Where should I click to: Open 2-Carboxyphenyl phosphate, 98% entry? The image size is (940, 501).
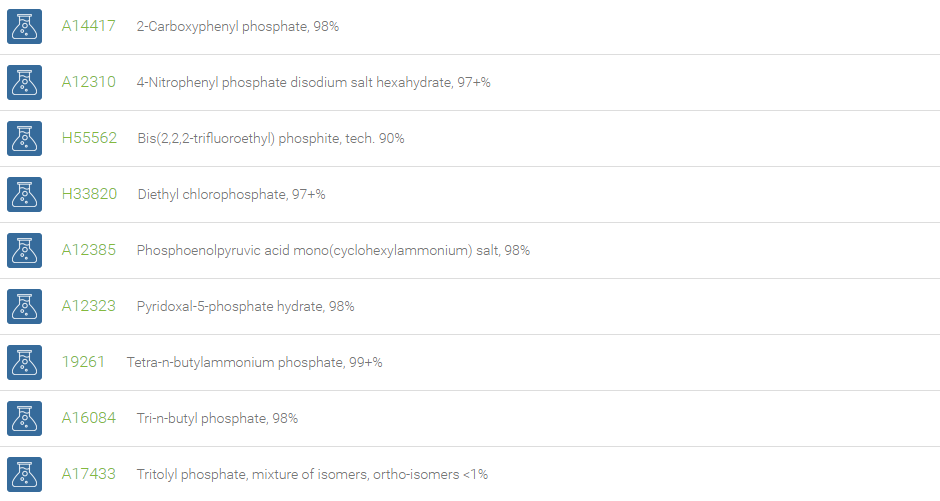pos(238,26)
